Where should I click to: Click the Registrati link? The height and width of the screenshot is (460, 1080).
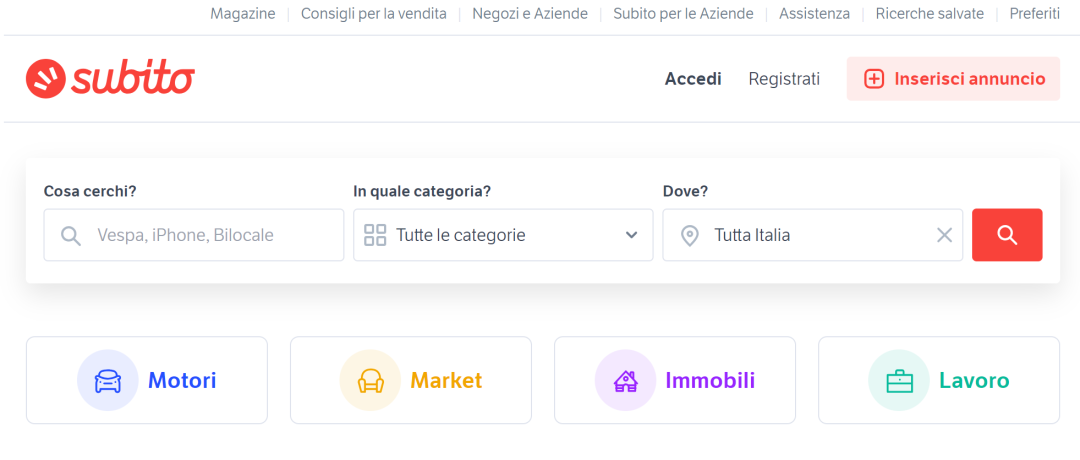[x=785, y=79]
